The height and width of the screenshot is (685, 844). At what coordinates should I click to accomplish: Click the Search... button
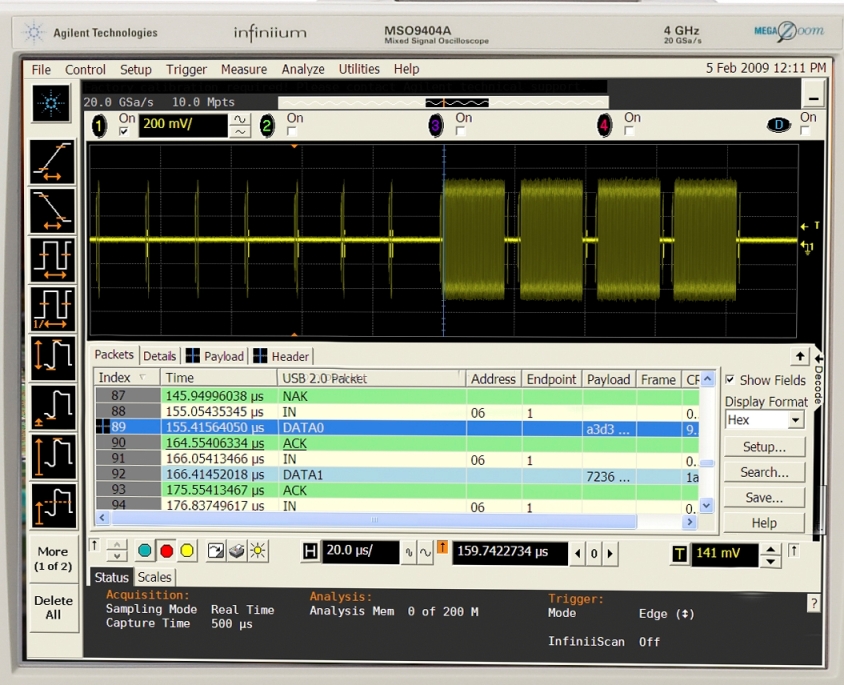point(764,472)
